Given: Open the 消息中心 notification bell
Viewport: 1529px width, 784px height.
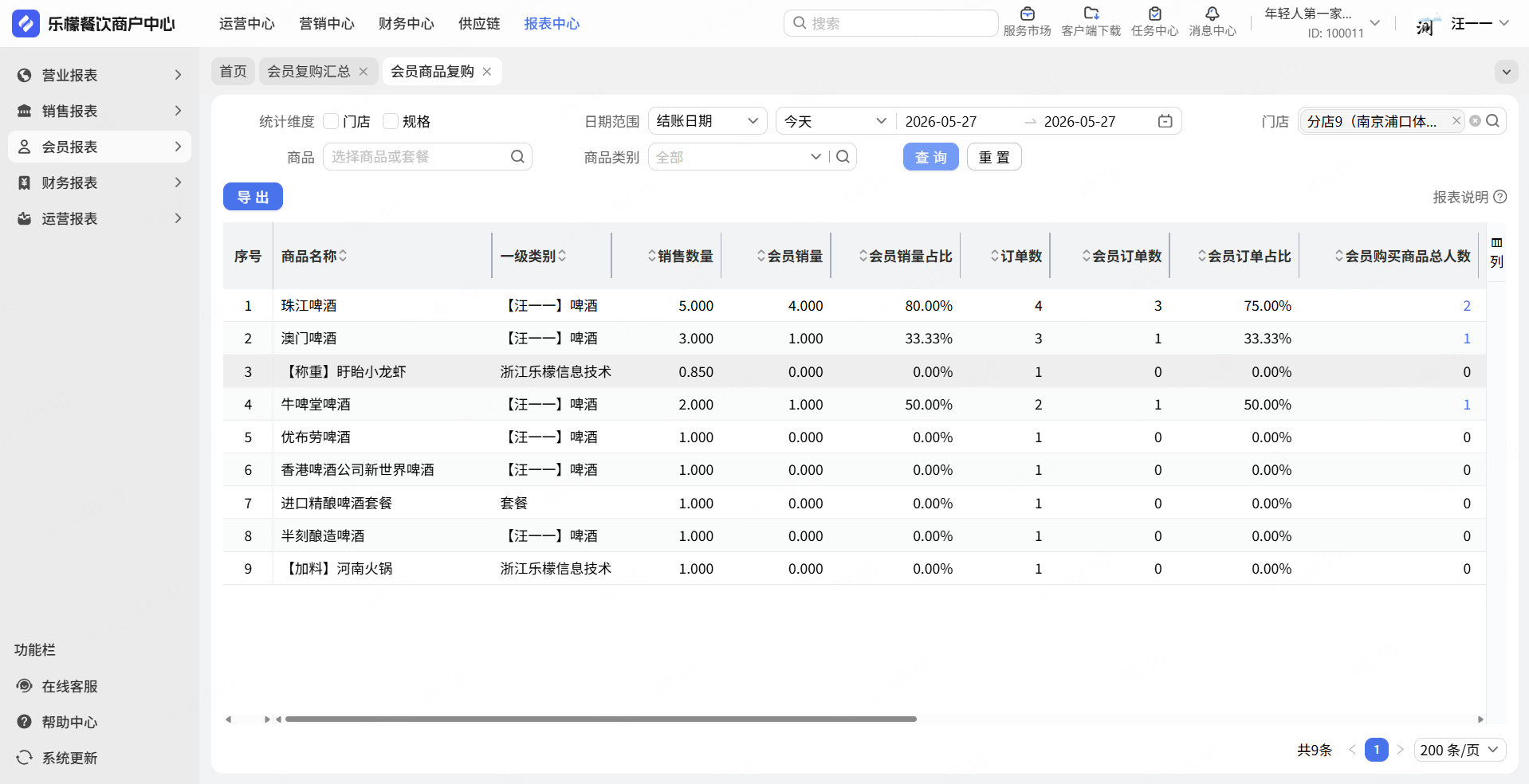Looking at the screenshot, I should click(1212, 14).
